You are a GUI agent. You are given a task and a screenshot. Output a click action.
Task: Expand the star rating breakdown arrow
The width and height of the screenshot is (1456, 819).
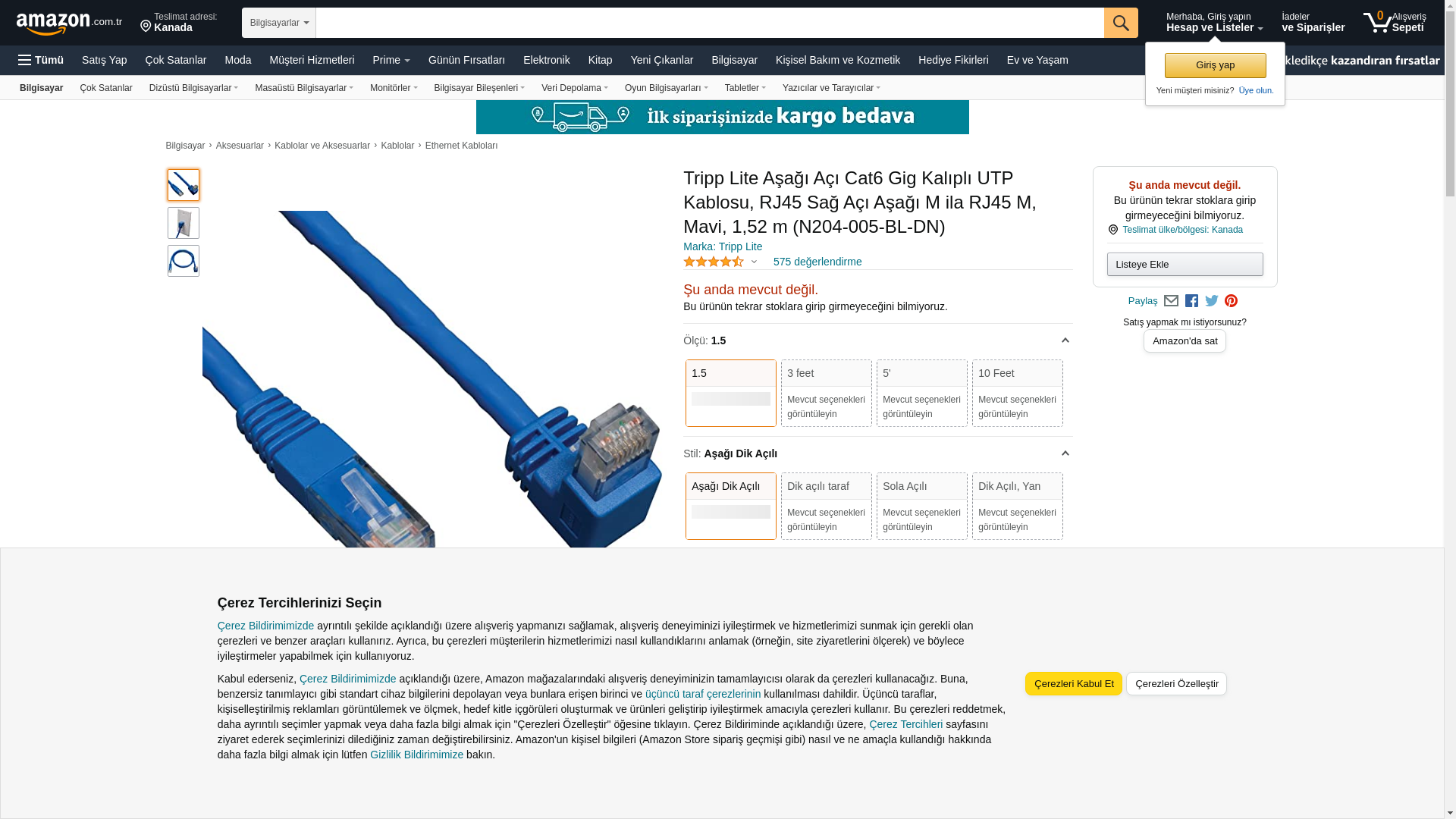[754, 262]
